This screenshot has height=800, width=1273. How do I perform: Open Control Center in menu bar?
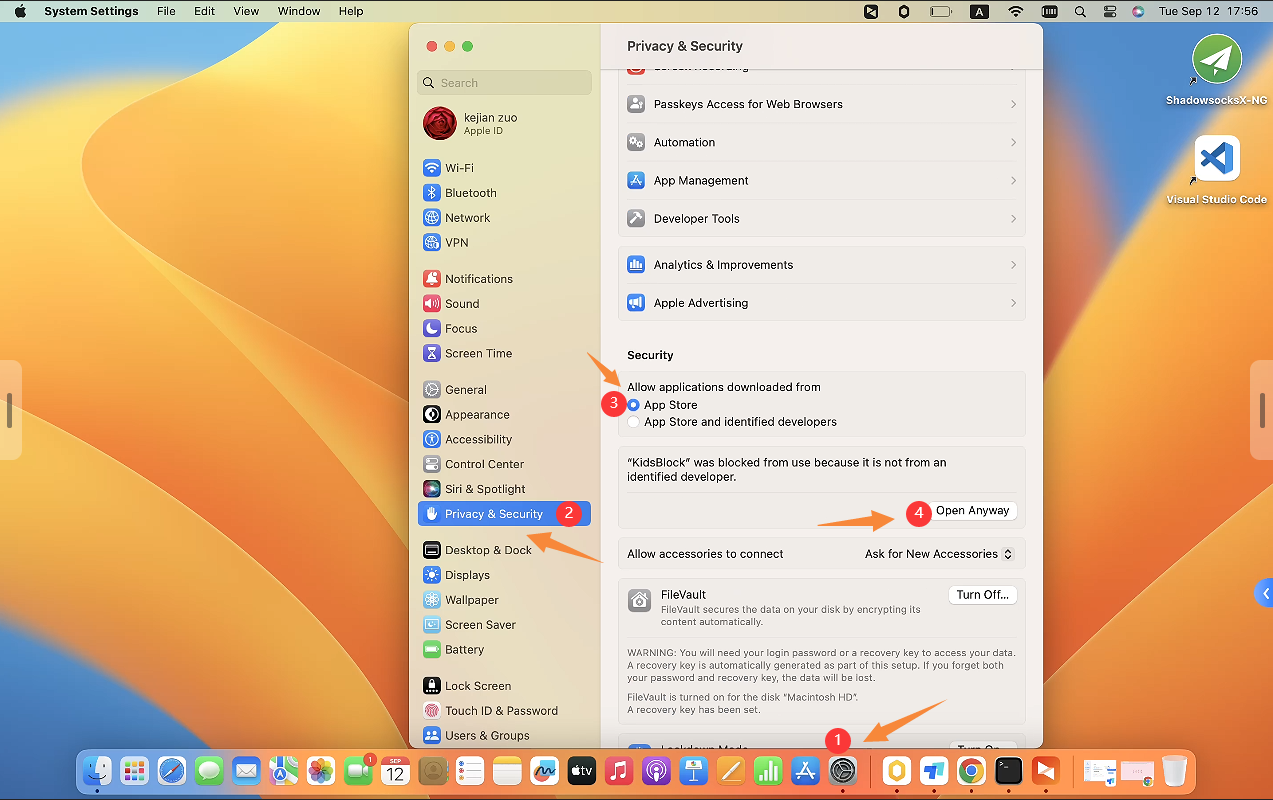[x=1110, y=11]
